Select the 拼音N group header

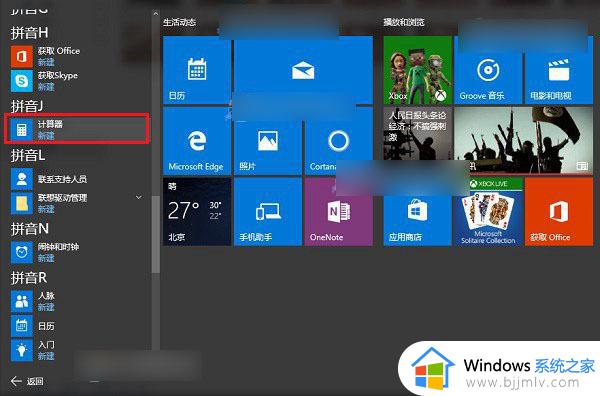(29, 228)
